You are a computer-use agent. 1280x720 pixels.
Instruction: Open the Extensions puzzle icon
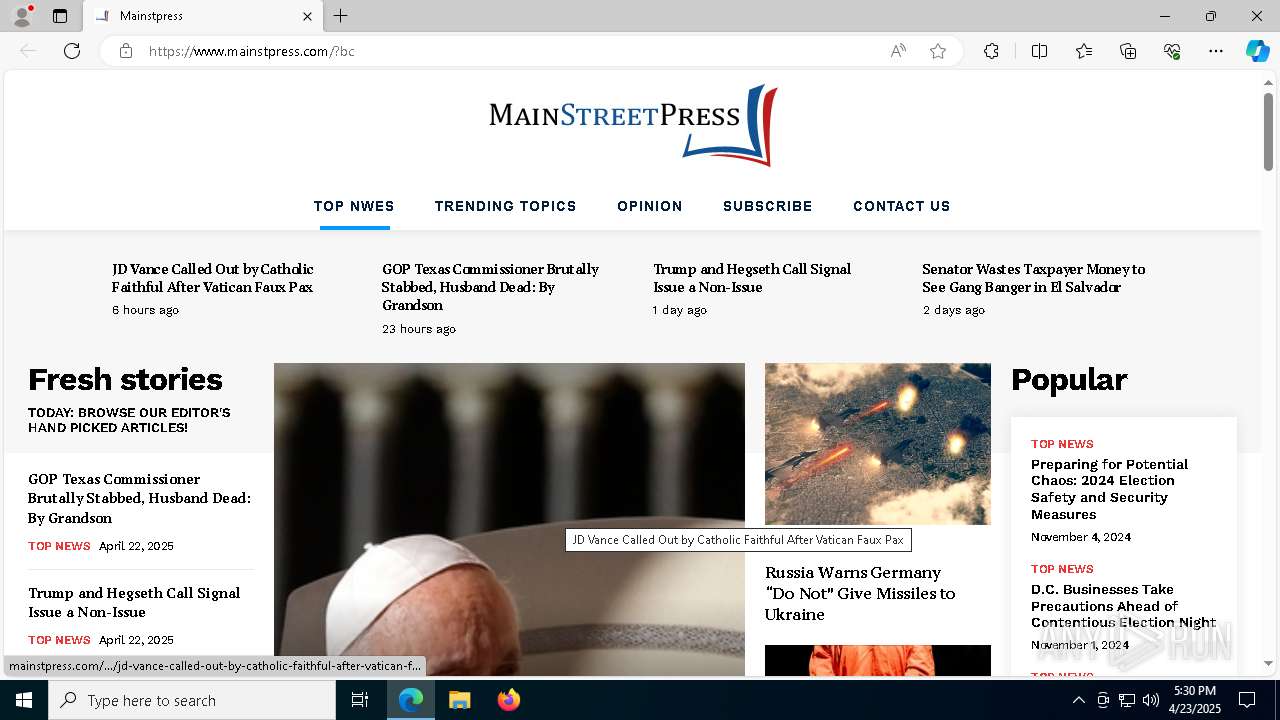tap(991, 51)
